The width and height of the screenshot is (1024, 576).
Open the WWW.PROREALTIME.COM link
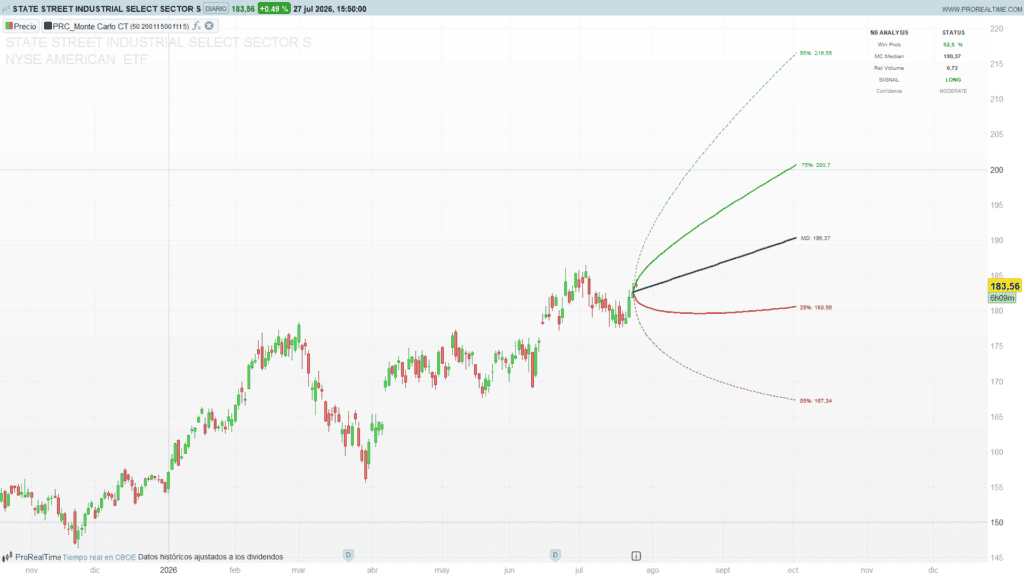(982, 9)
